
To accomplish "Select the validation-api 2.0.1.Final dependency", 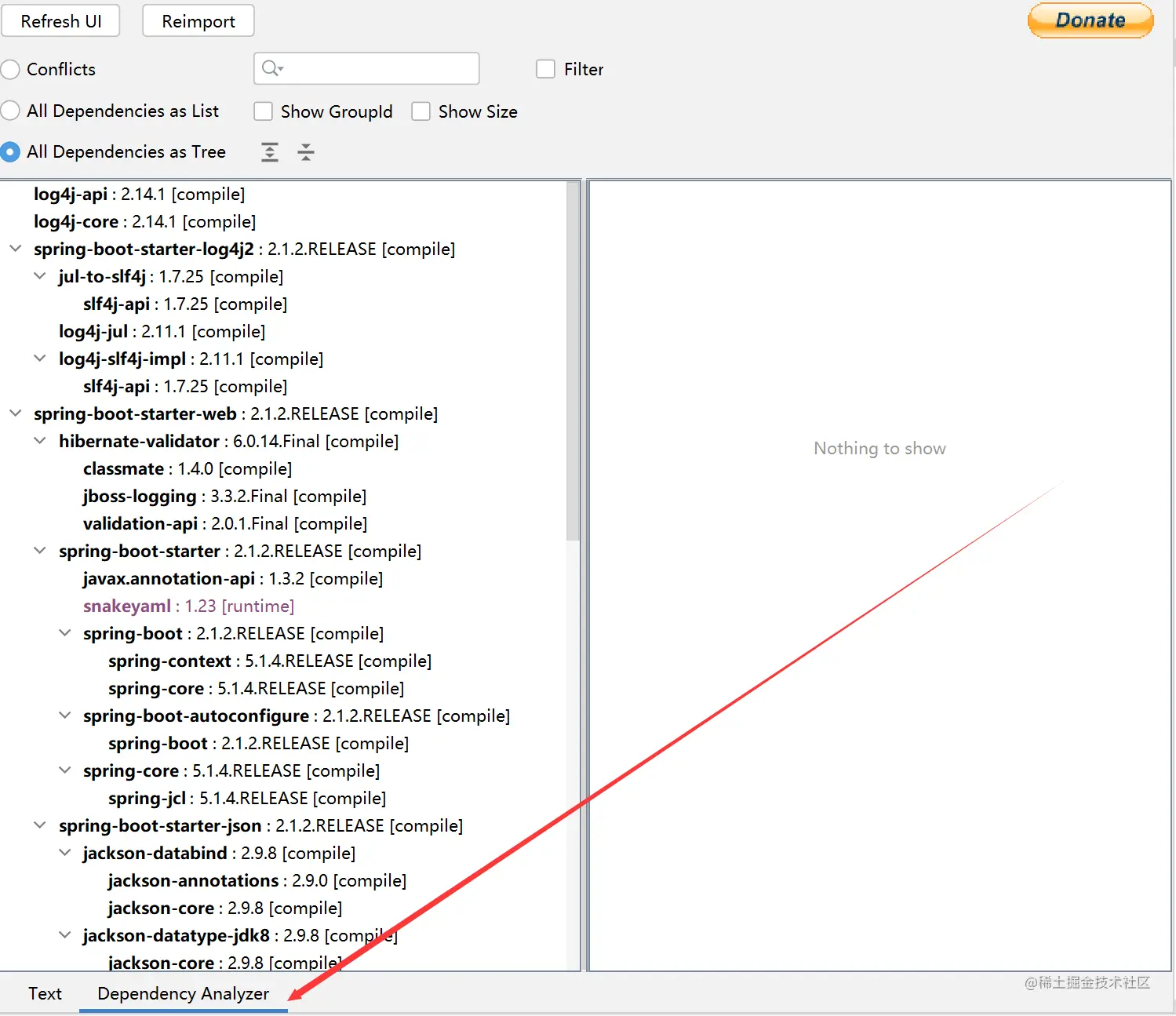I will click(x=225, y=523).
